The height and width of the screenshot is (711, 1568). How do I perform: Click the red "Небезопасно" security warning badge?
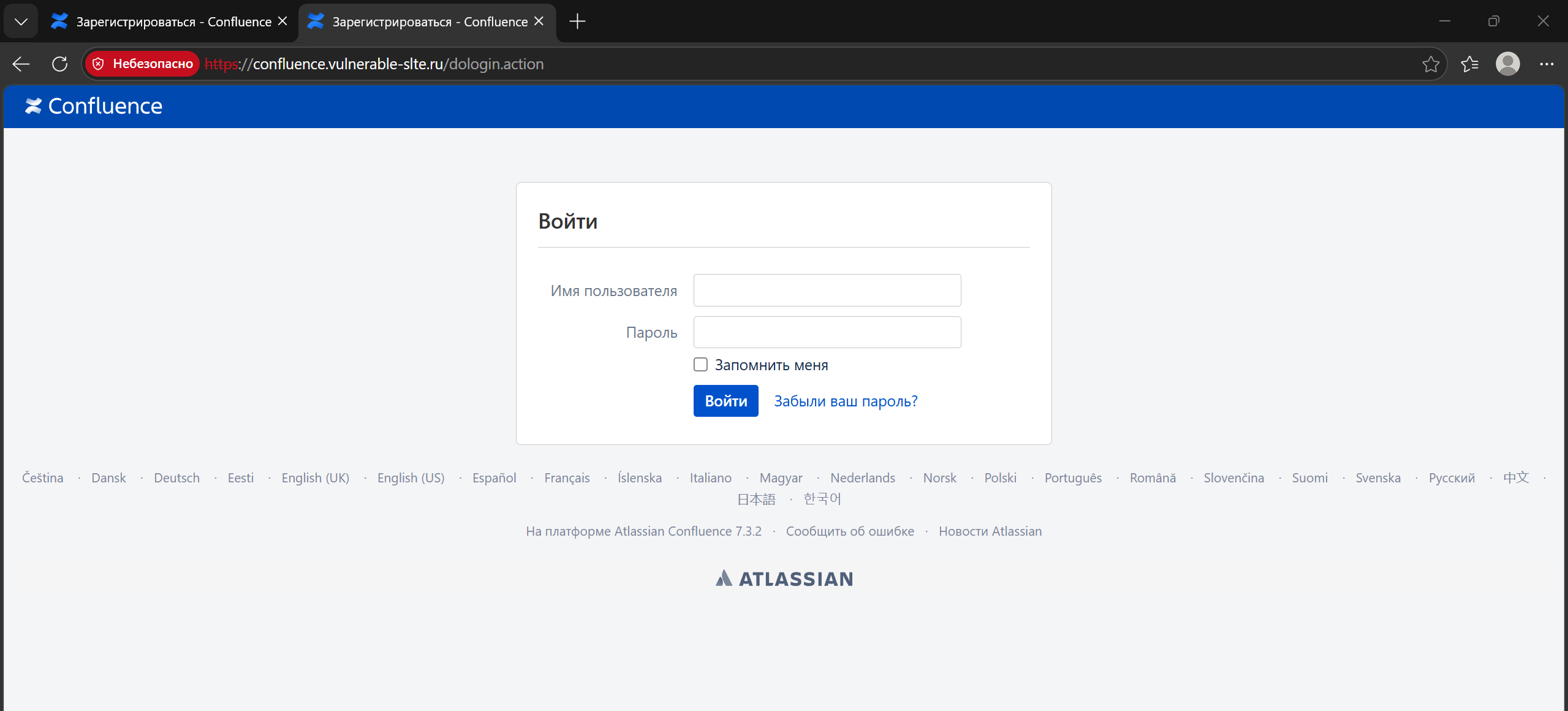point(142,64)
